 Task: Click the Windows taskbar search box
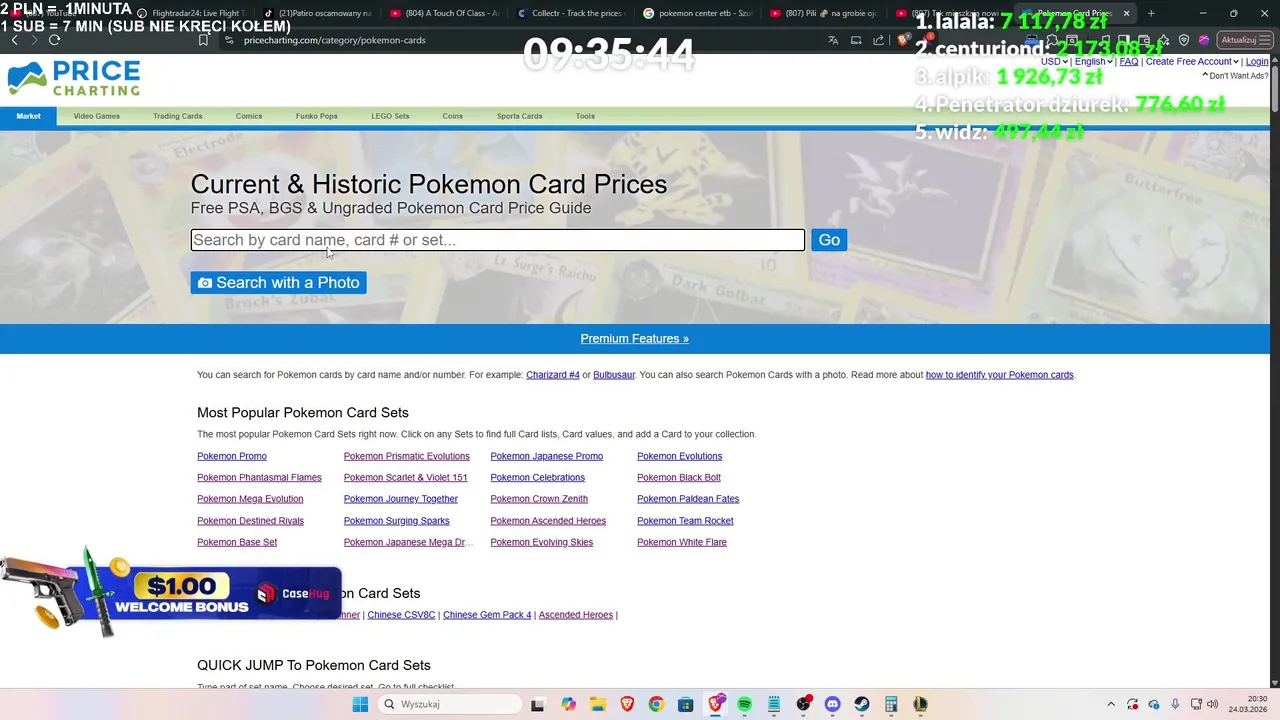point(450,704)
